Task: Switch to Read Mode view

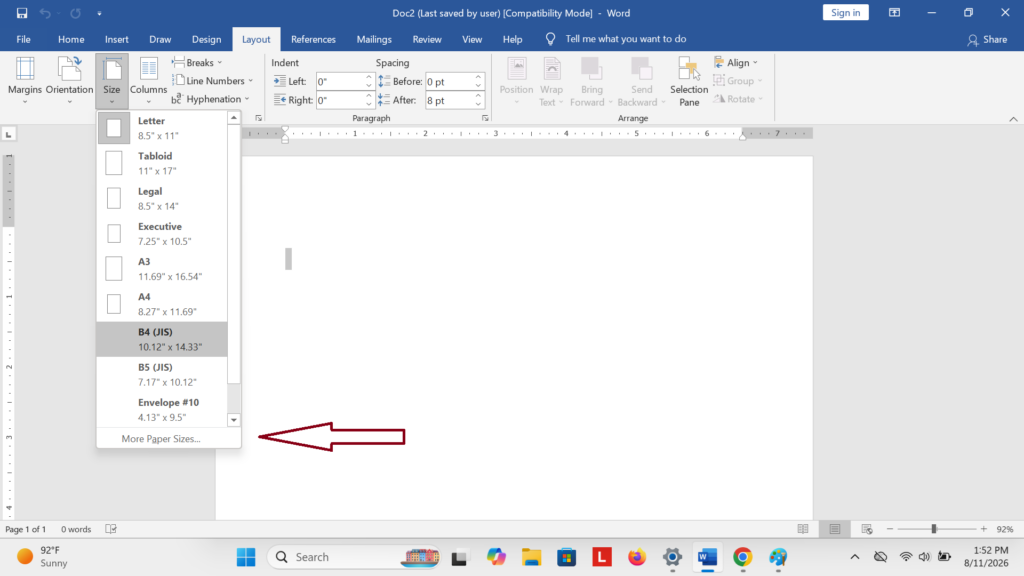Action: coord(803,529)
